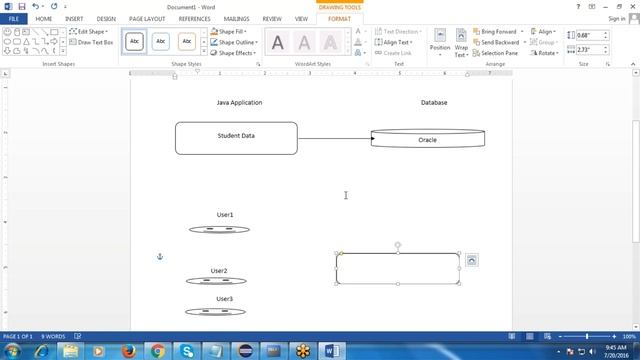The image size is (640, 360).
Task: Open Shape Outline dropdown
Action: pos(234,42)
